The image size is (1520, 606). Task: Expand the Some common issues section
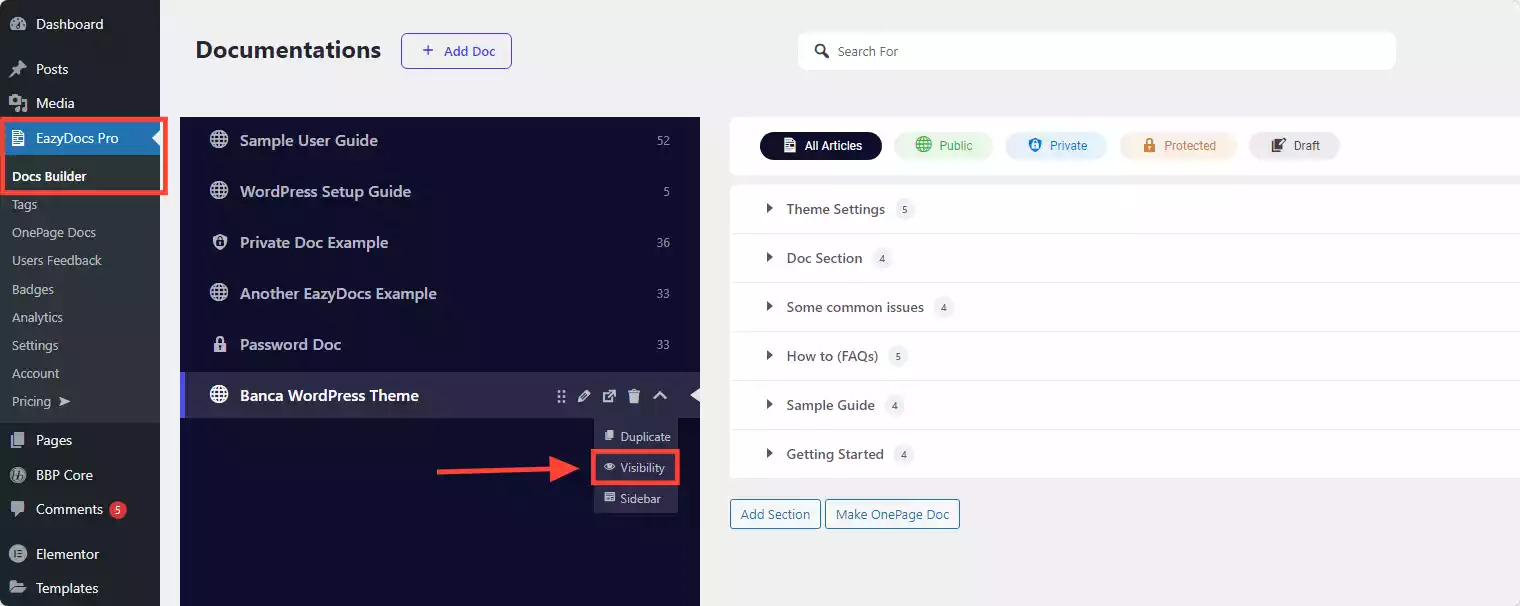coord(769,307)
